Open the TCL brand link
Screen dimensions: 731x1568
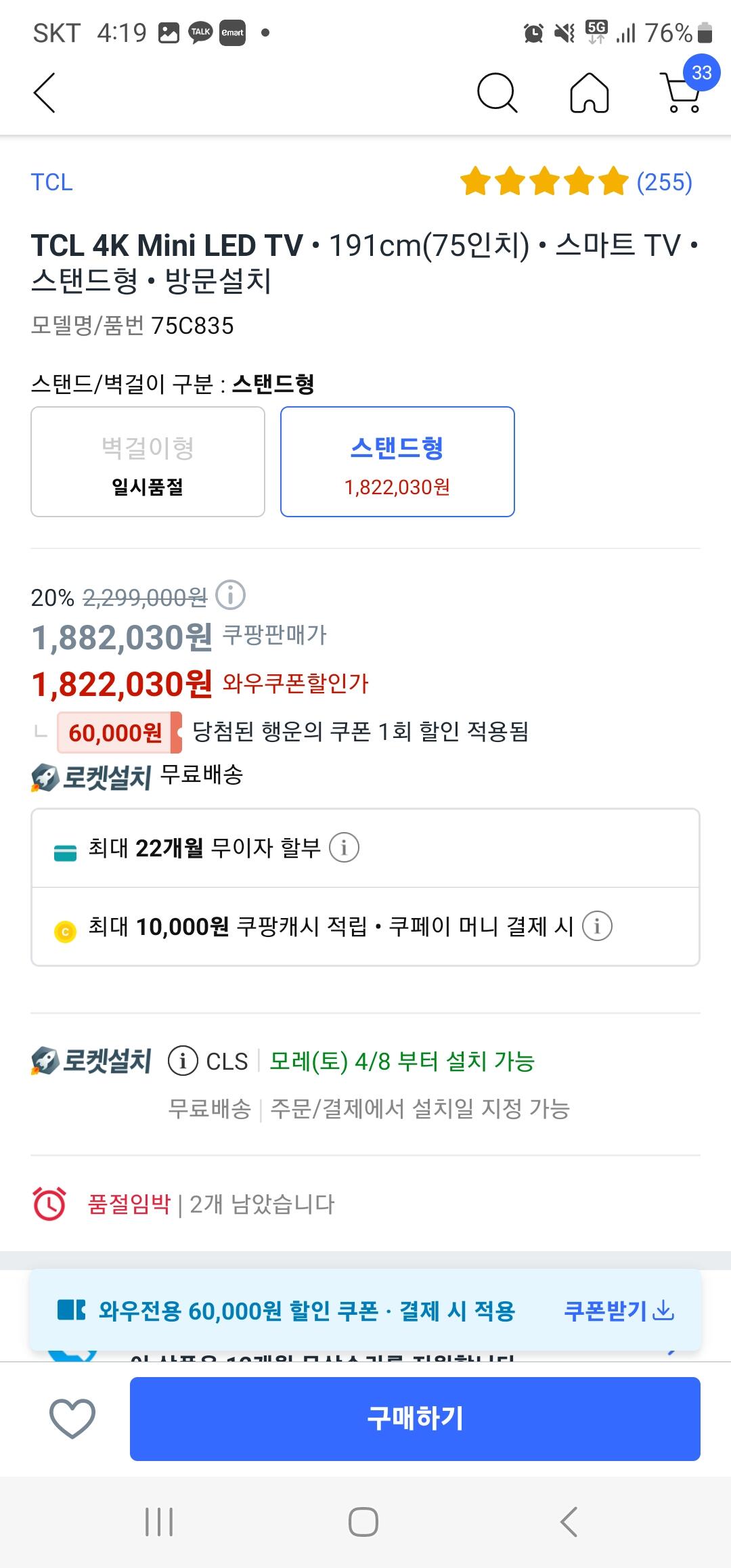coord(51,182)
